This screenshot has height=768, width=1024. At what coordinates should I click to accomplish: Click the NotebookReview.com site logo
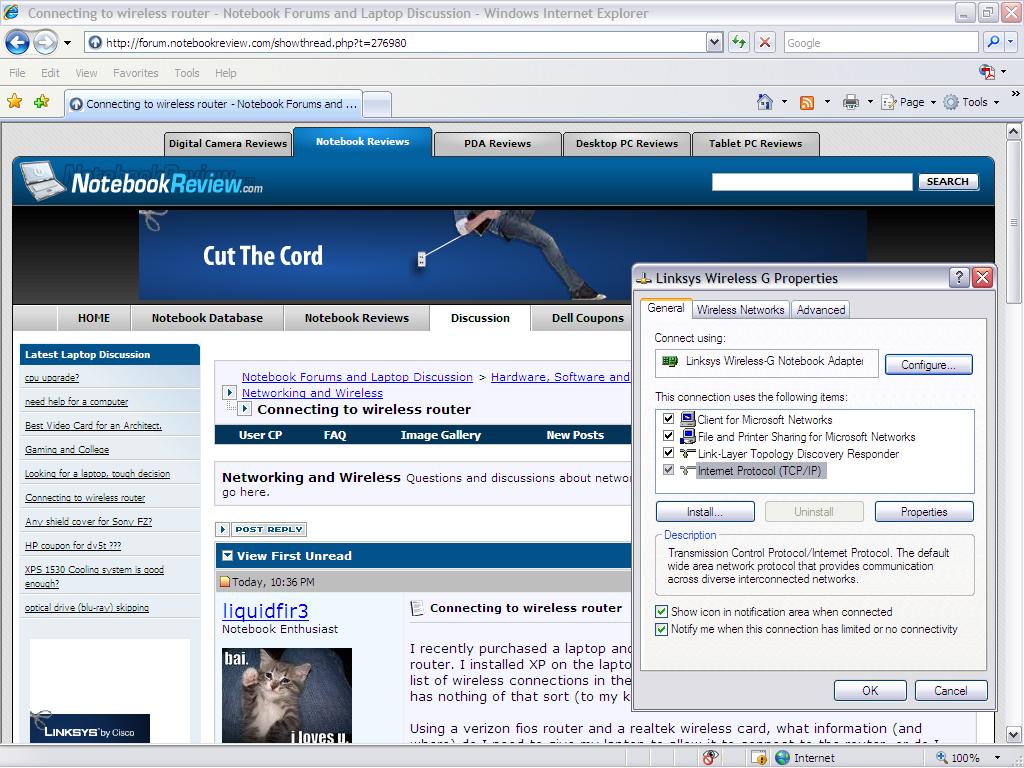(142, 182)
